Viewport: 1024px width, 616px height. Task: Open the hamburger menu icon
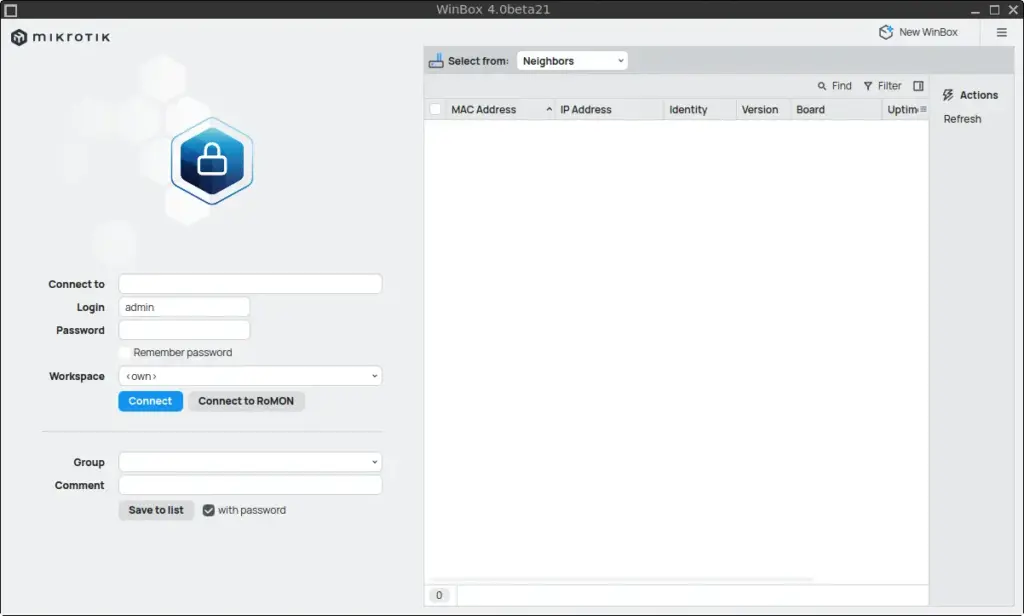coord(1002,32)
